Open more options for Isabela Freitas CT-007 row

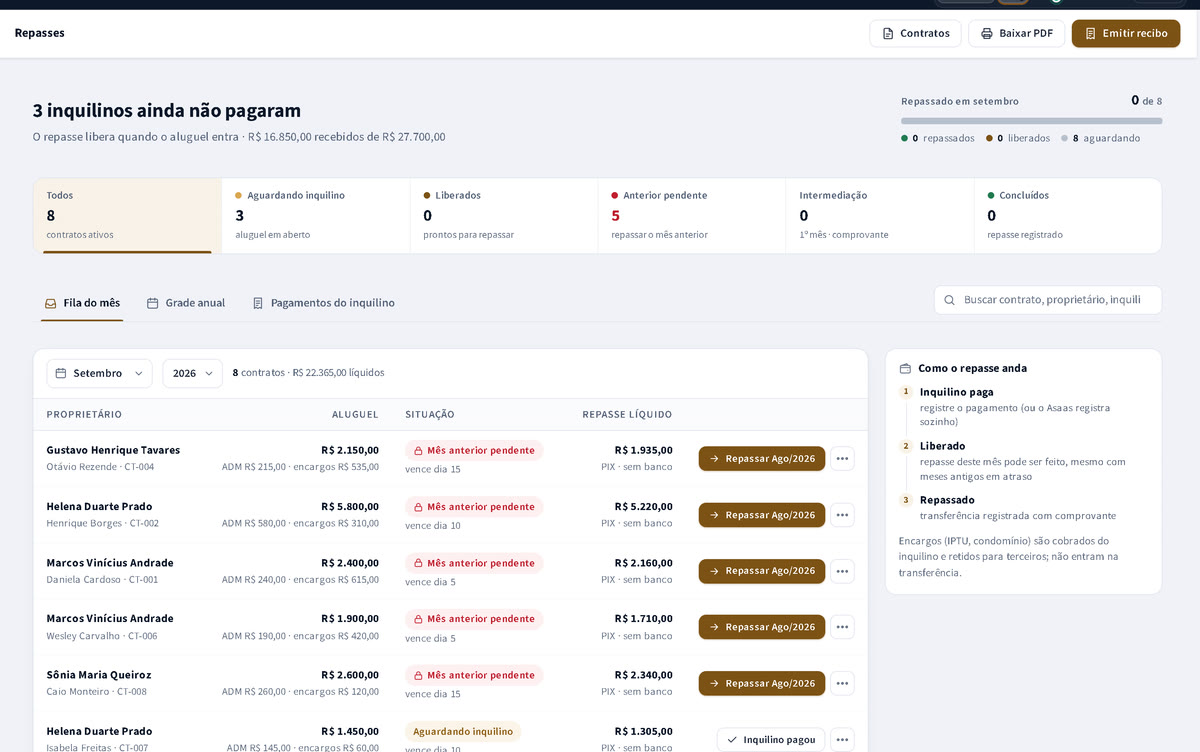[842, 740]
